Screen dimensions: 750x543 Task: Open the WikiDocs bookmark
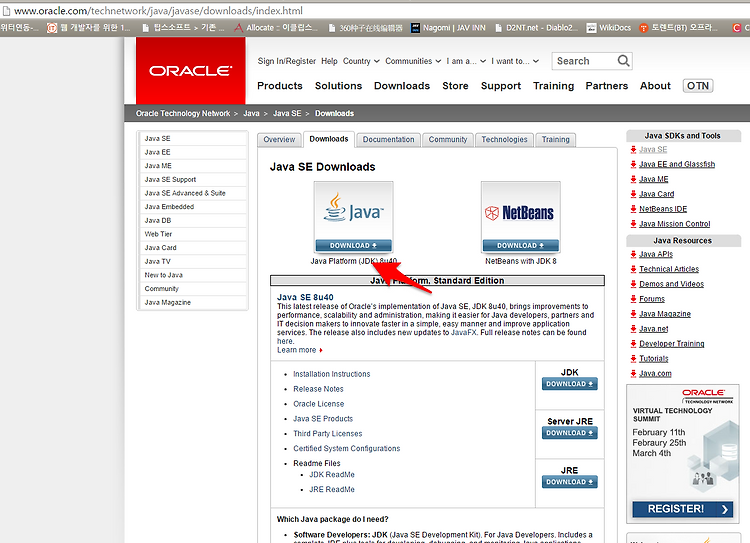coord(609,28)
